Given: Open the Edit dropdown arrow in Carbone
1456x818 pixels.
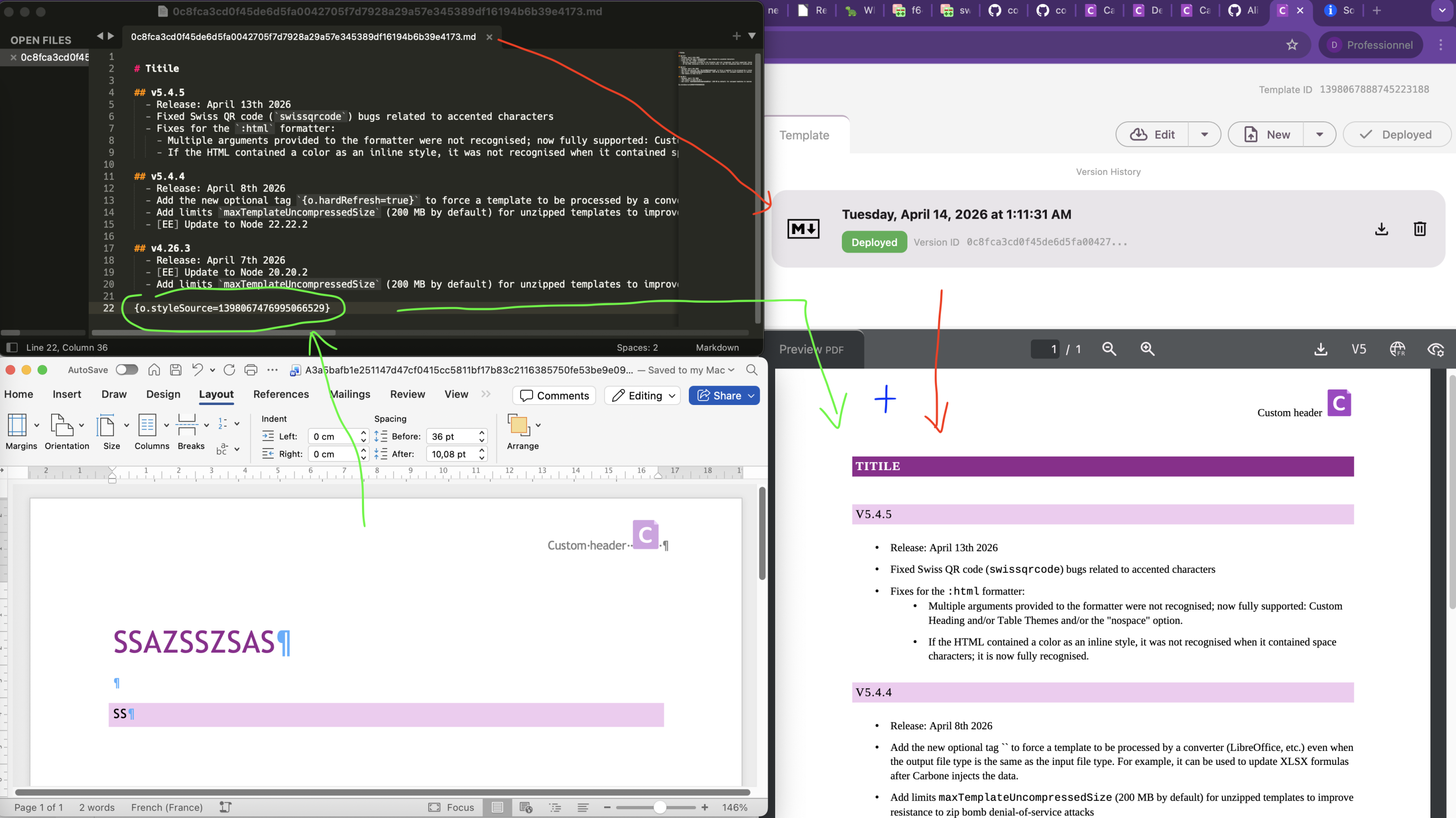Looking at the screenshot, I should tap(1204, 134).
